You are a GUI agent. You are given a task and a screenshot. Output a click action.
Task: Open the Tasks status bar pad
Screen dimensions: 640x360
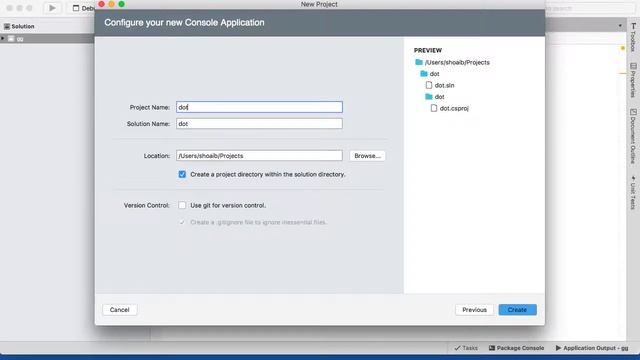[x=466, y=348]
